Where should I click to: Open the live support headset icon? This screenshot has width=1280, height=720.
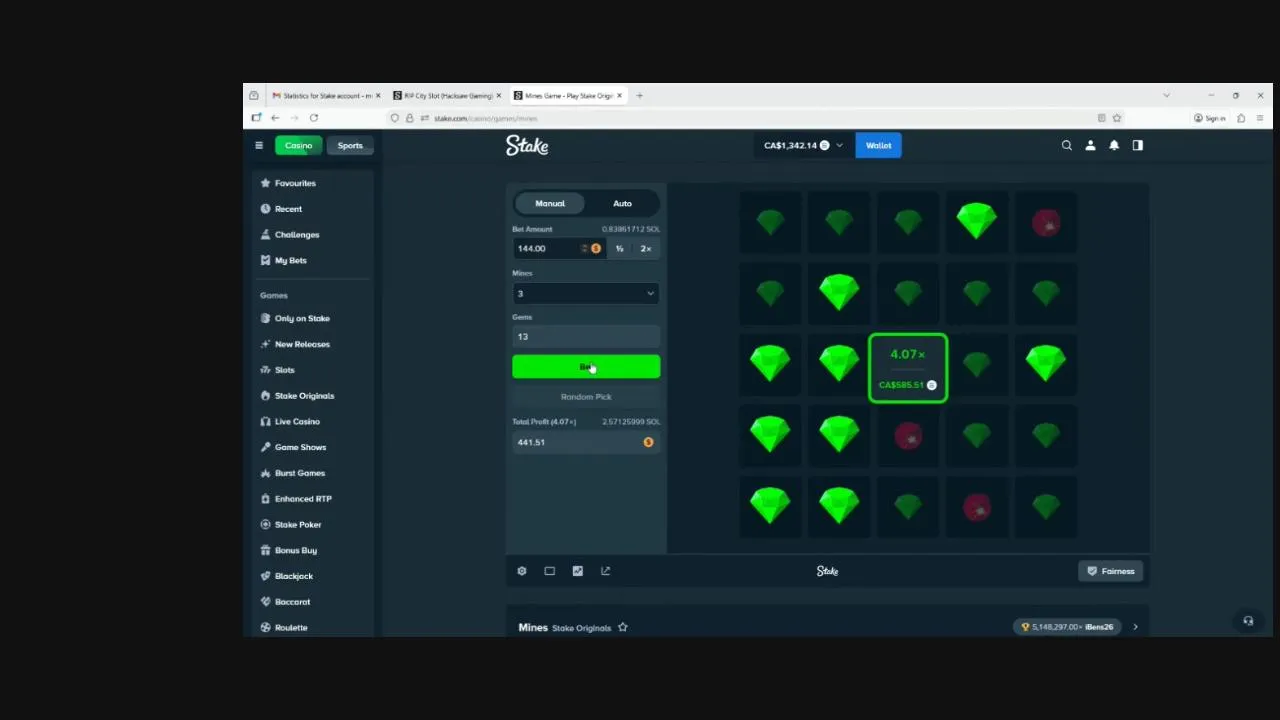tap(1248, 621)
